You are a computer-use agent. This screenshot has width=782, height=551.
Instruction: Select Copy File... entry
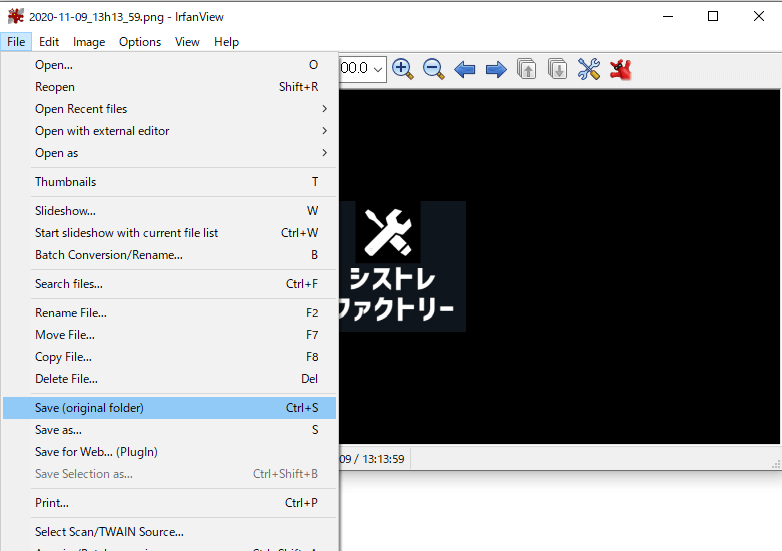170,357
